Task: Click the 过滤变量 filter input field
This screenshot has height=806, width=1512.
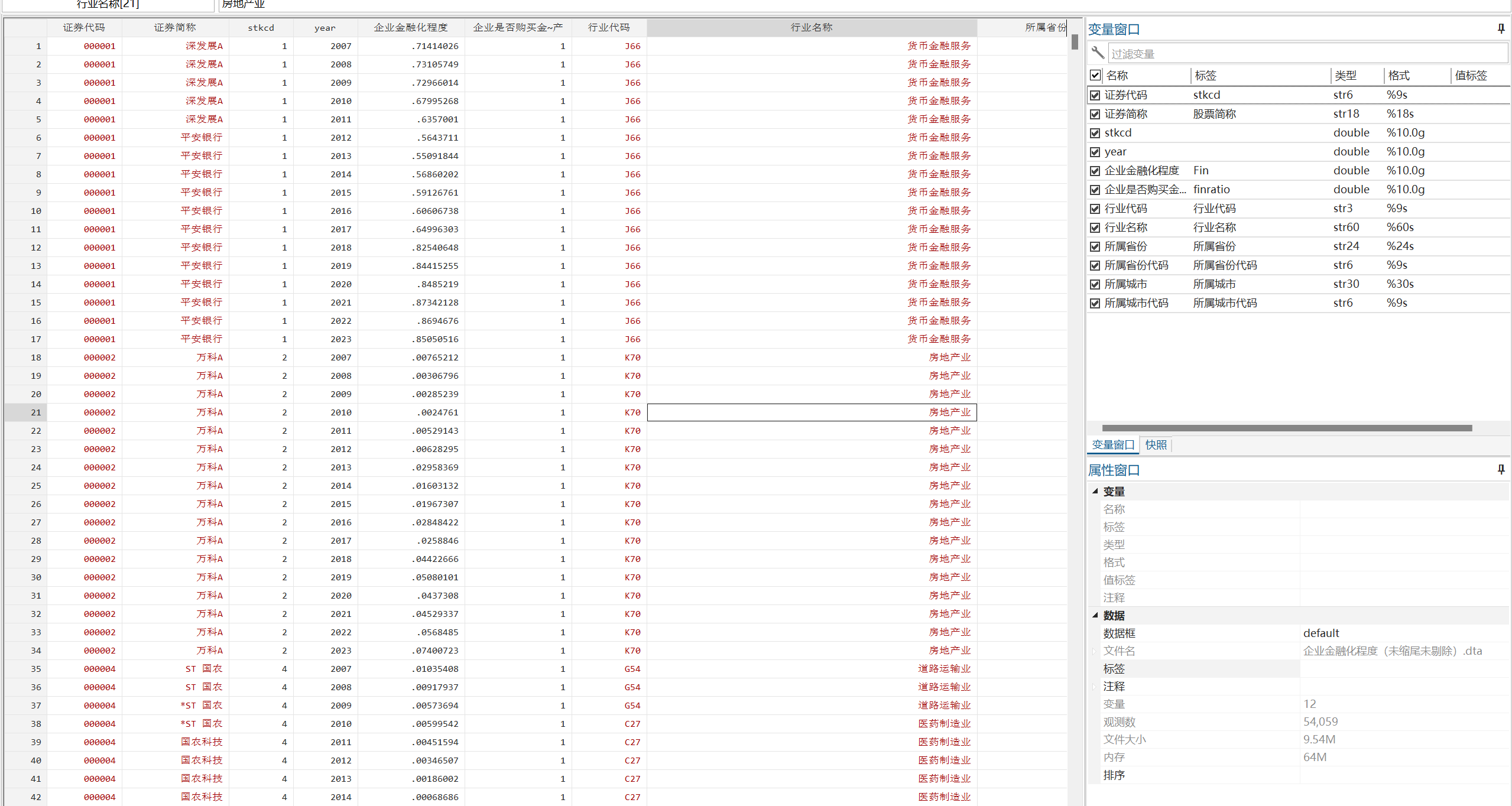Action: (1306, 54)
